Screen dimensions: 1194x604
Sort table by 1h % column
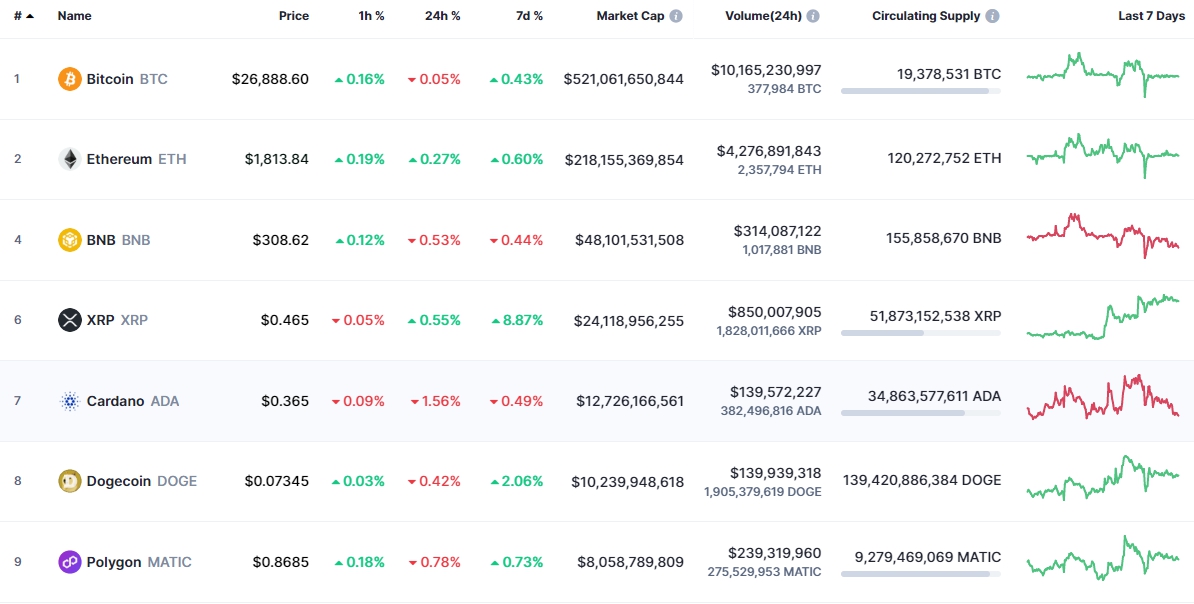pyautogui.click(x=372, y=16)
